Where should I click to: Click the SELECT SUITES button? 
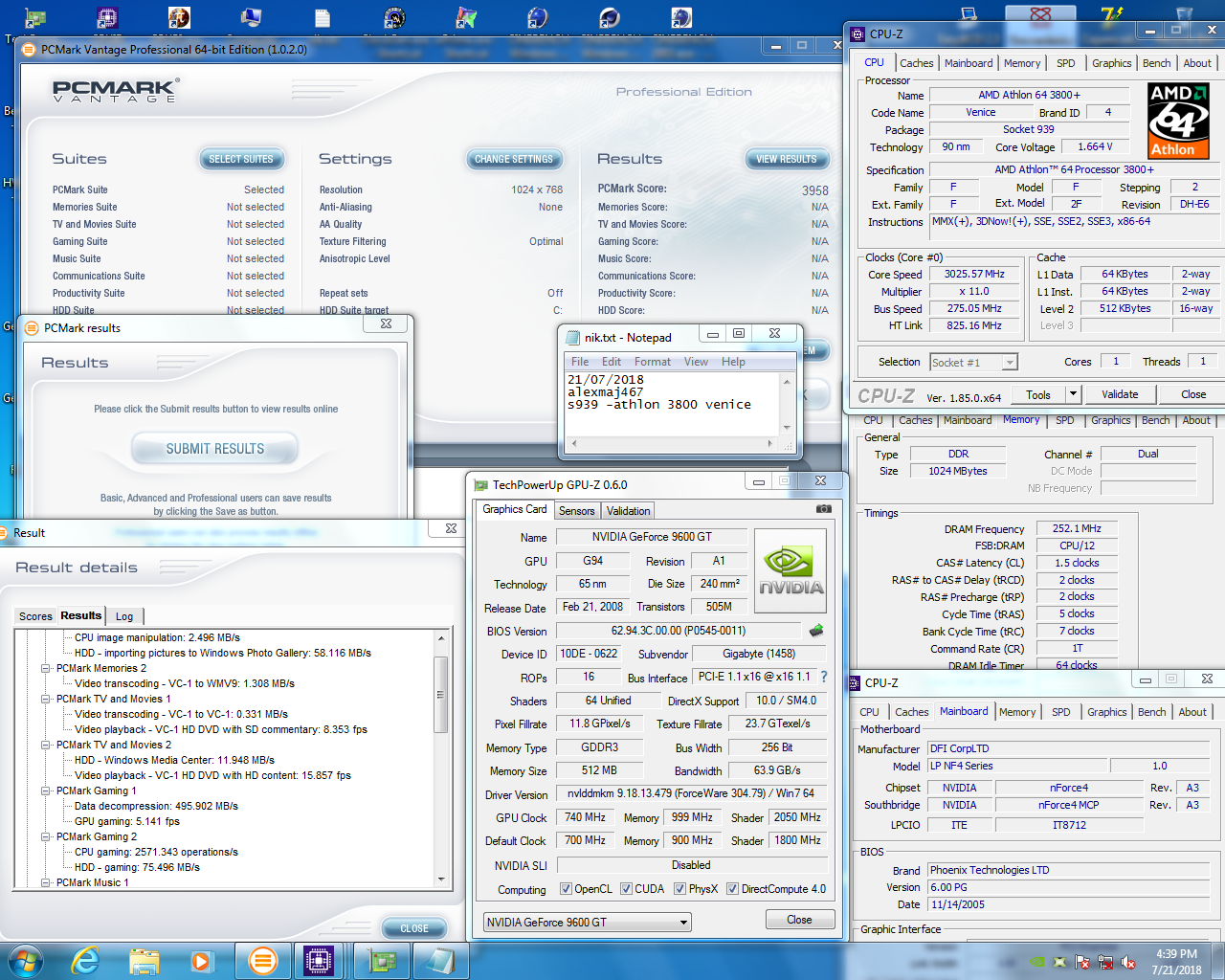click(241, 159)
